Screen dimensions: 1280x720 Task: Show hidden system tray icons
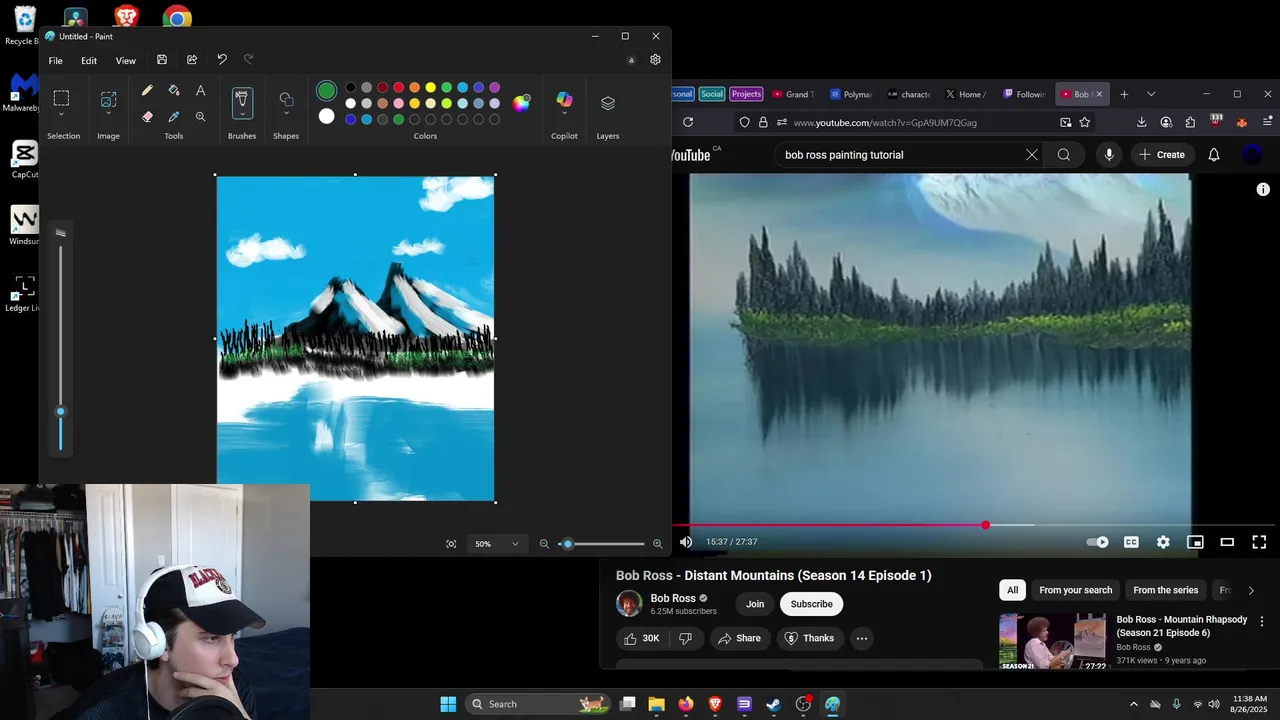1133,704
